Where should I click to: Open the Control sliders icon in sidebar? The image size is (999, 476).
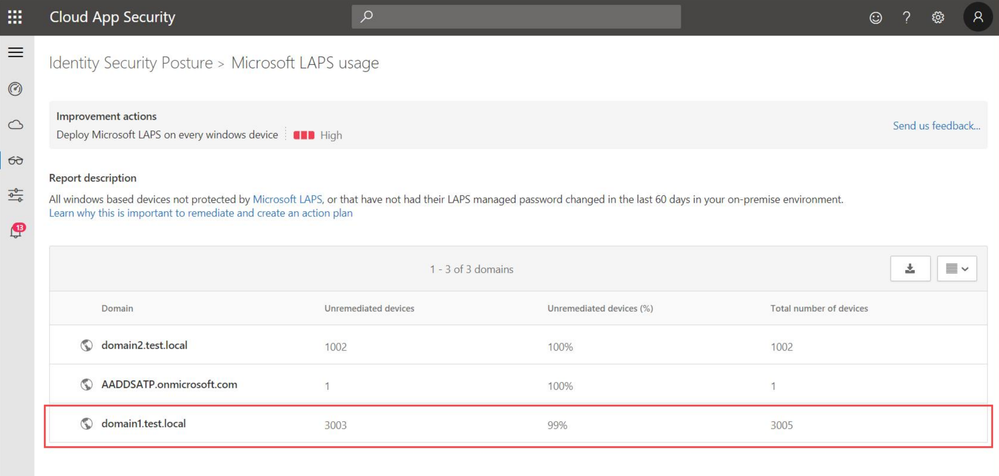[x=15, y=195]
